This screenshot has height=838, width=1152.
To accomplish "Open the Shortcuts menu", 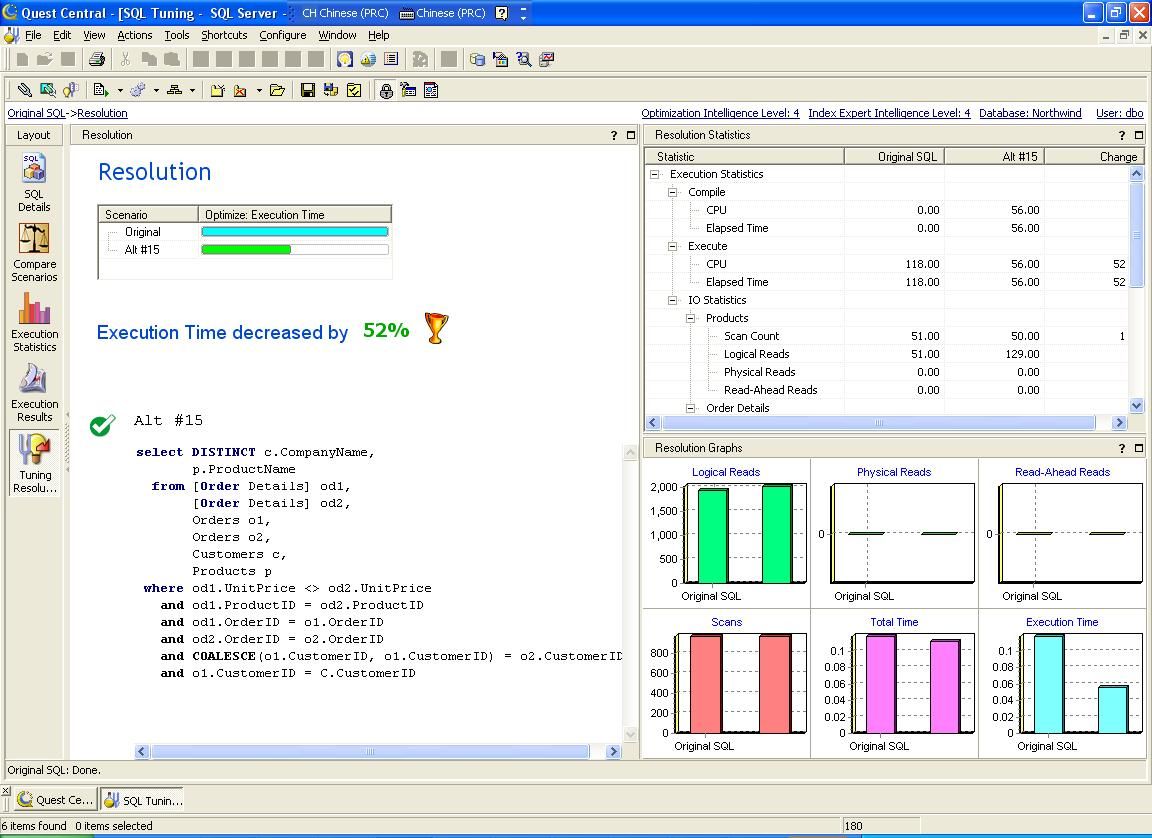I will [x=224, y=35].
